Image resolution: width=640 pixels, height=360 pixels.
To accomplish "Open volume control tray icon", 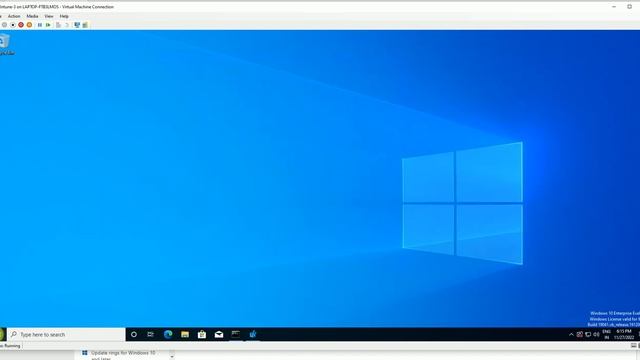I will click(596, 334).
